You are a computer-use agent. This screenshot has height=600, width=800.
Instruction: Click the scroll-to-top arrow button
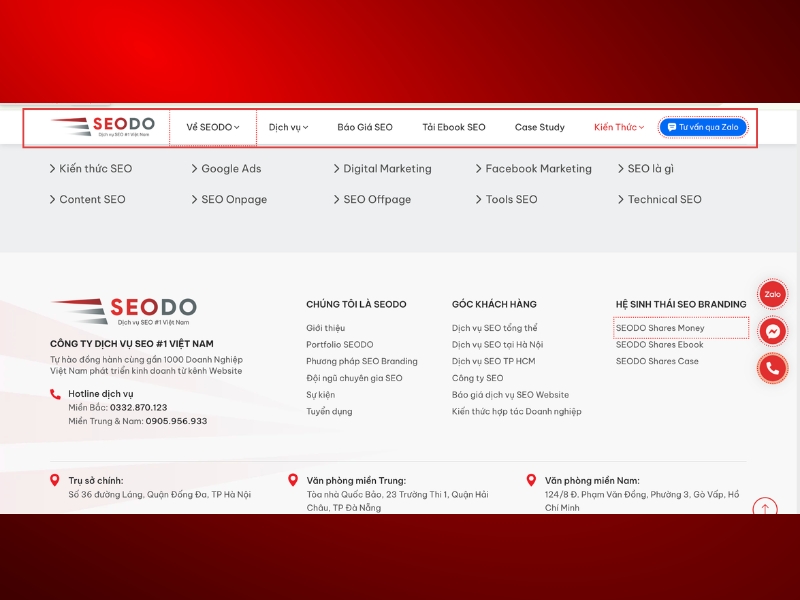pyautogui.click(x=765, y=508)
